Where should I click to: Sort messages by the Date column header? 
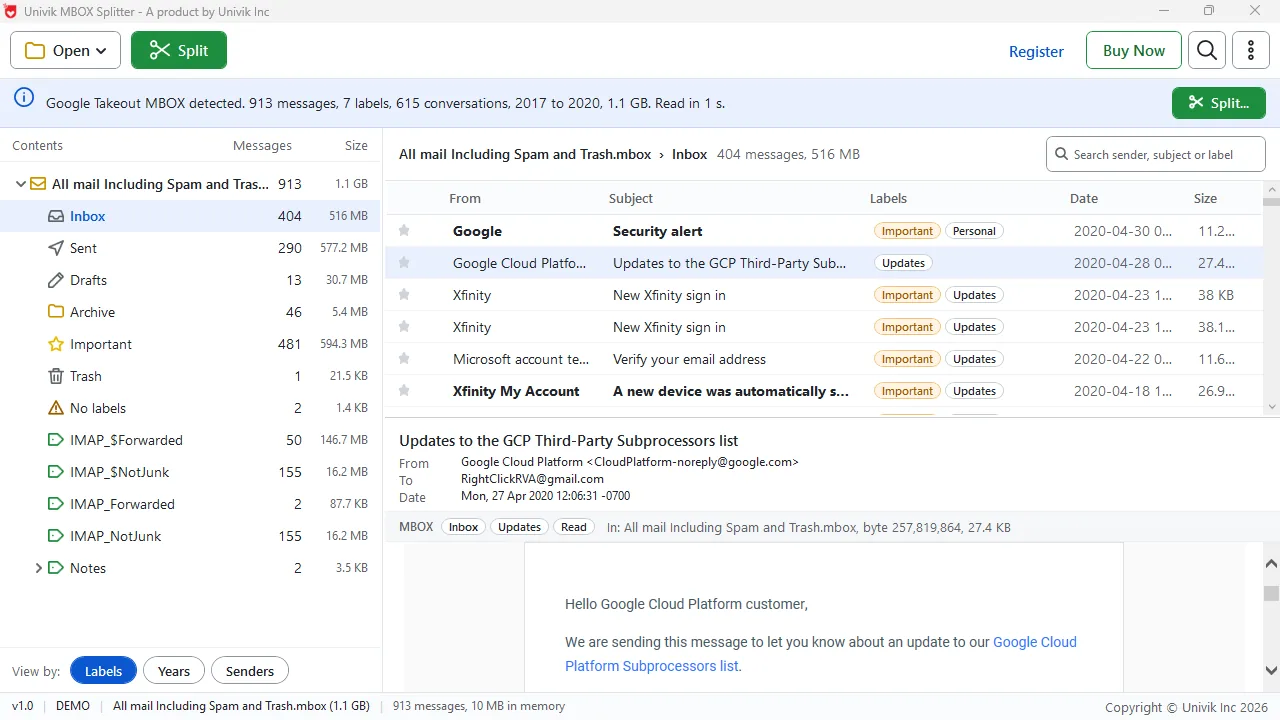[x=1084, y=198]
